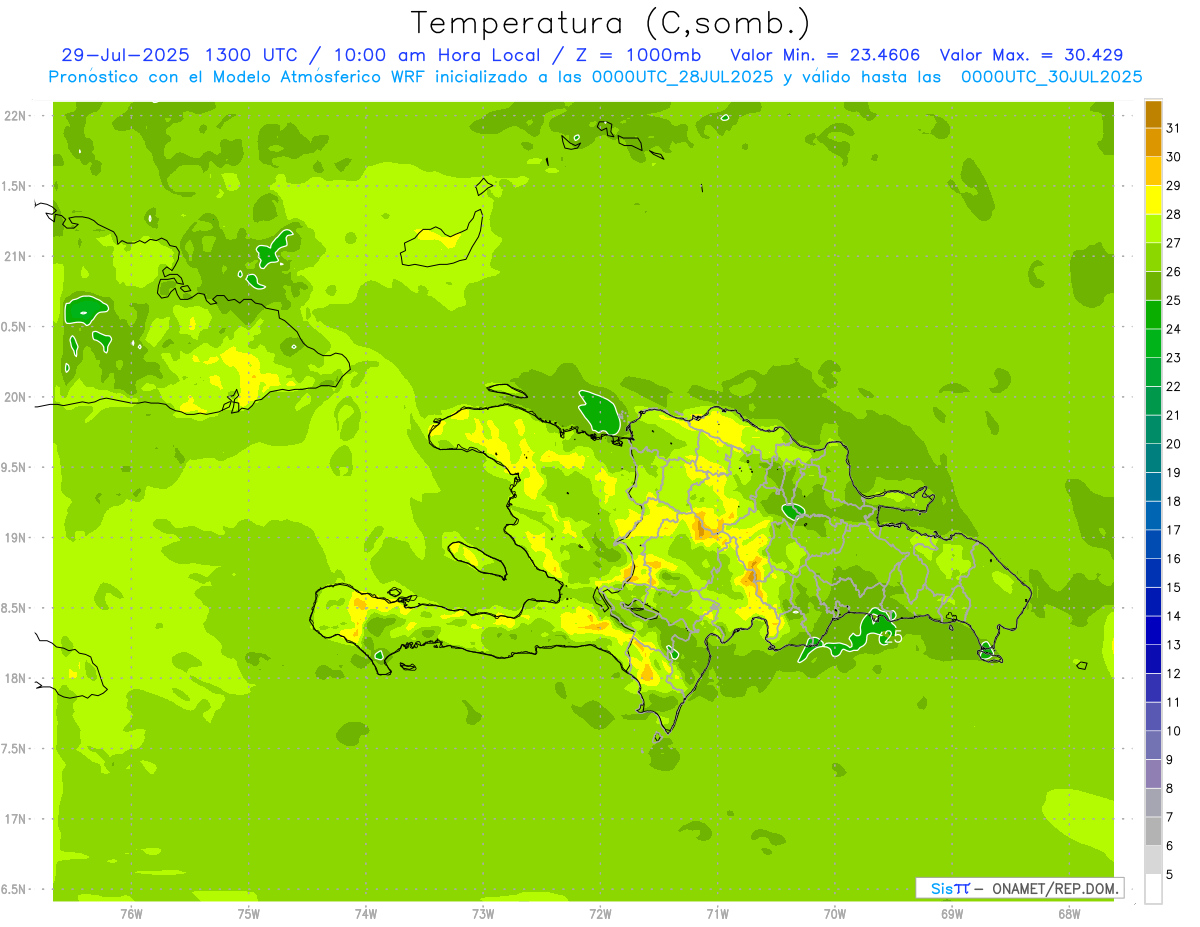
Task: Click legend swatch between 30 and 31
Action: click(1153, 143)
